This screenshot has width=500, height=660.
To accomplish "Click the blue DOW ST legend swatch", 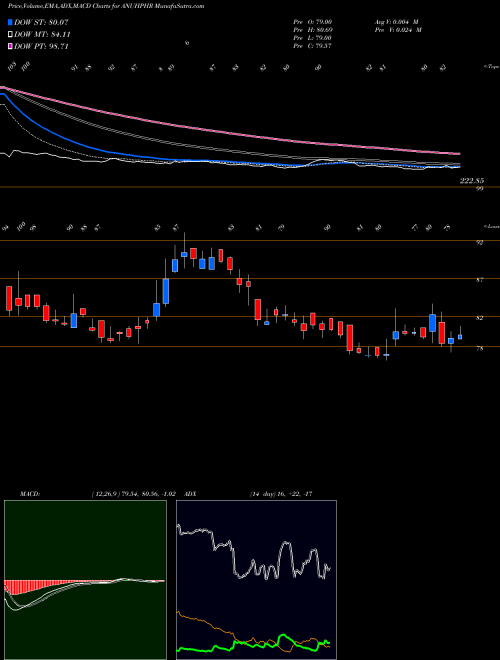I will pos(10,22).
